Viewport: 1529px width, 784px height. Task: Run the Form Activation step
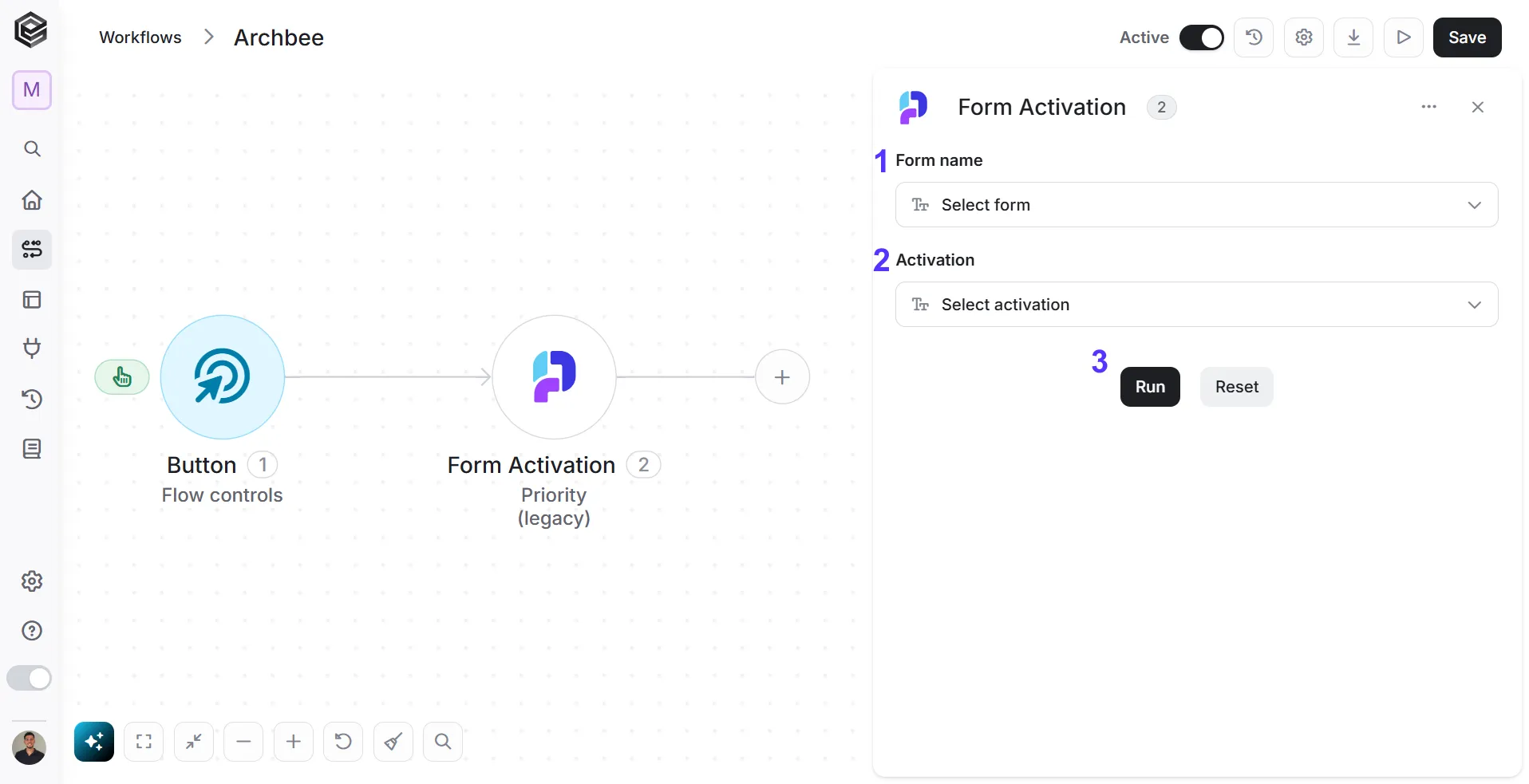(1150, 387)
